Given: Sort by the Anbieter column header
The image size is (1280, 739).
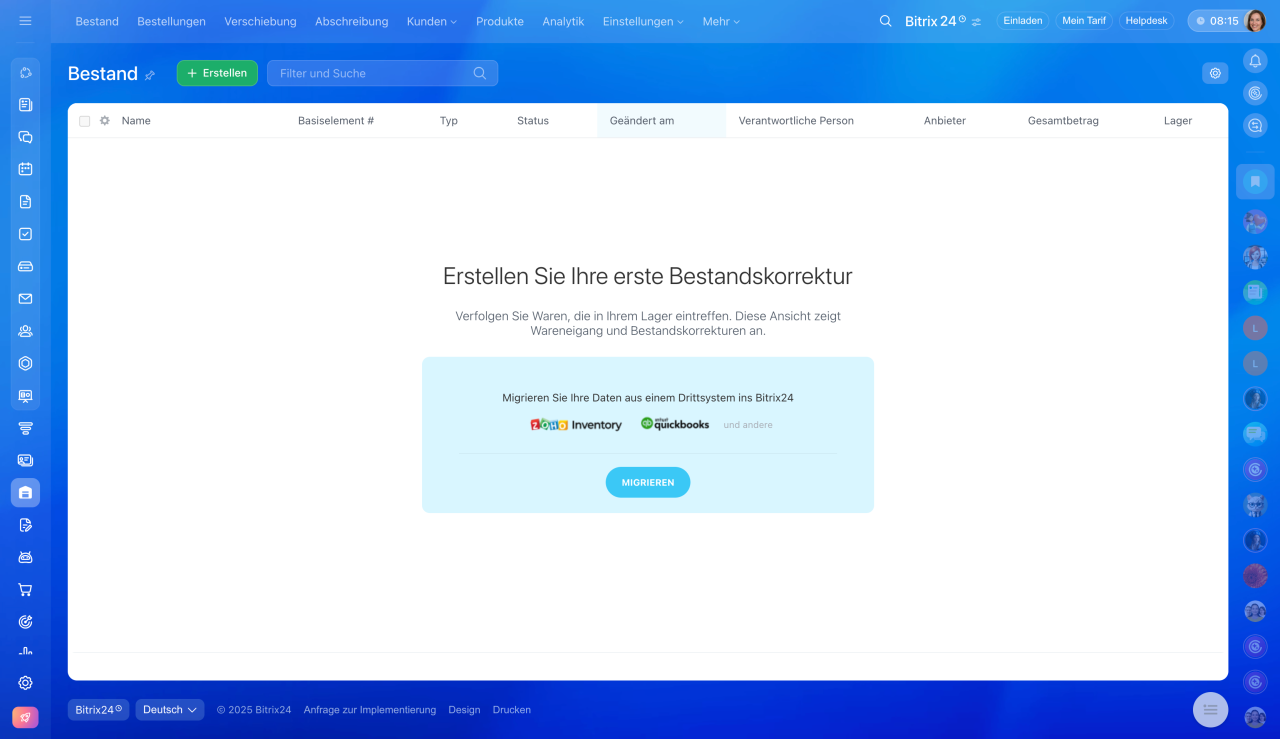Looking at the screenshot, I should pyautogui.click(x=945, y=121).
